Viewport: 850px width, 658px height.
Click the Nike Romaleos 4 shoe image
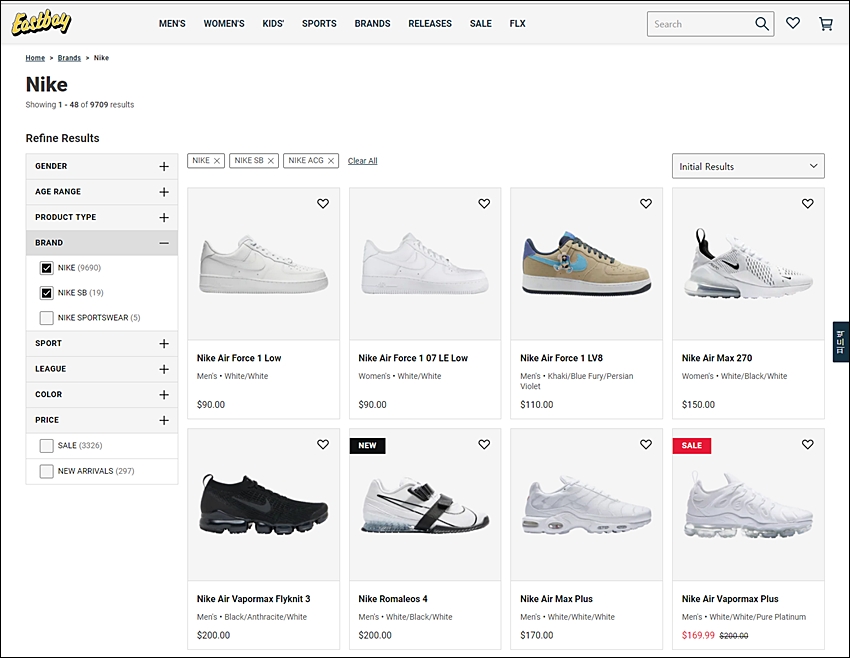(x=425, y=505)
